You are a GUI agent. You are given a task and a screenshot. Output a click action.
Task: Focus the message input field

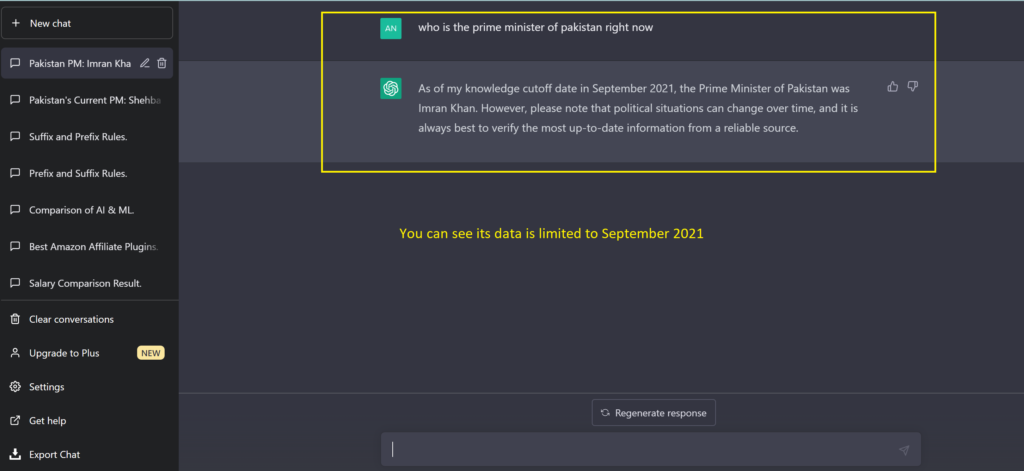pos(650,449)
